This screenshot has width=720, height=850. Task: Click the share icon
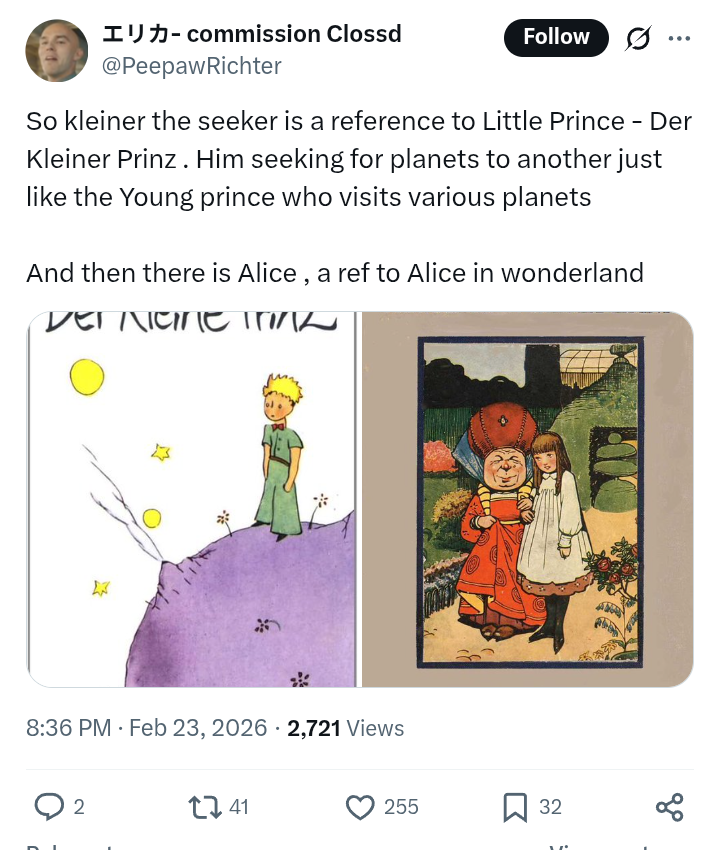tap(669, 807)
